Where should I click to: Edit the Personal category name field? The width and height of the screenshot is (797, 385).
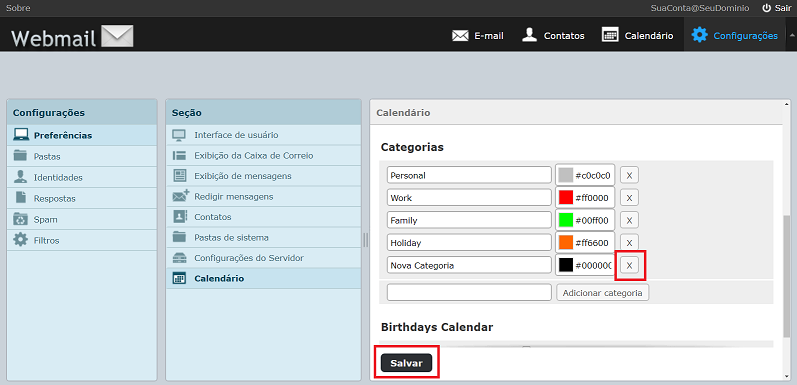click(x=469, y=175)
